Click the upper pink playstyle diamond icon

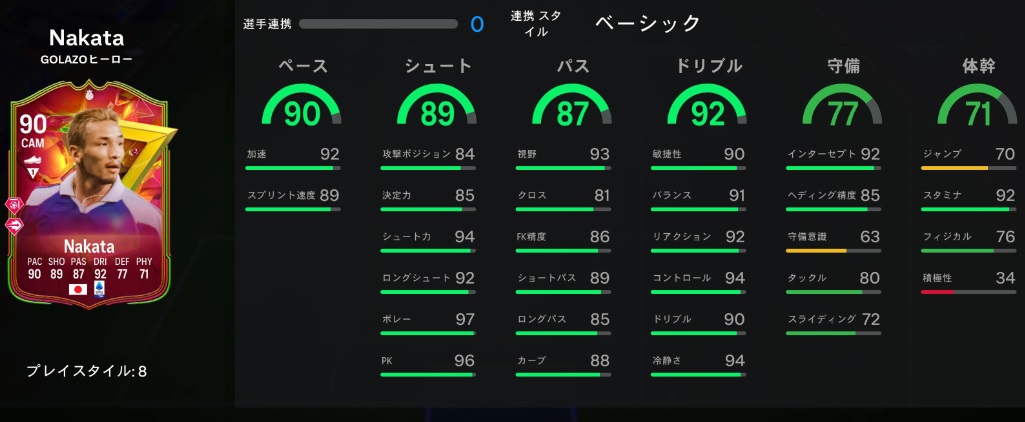click(x=15, y=205)
